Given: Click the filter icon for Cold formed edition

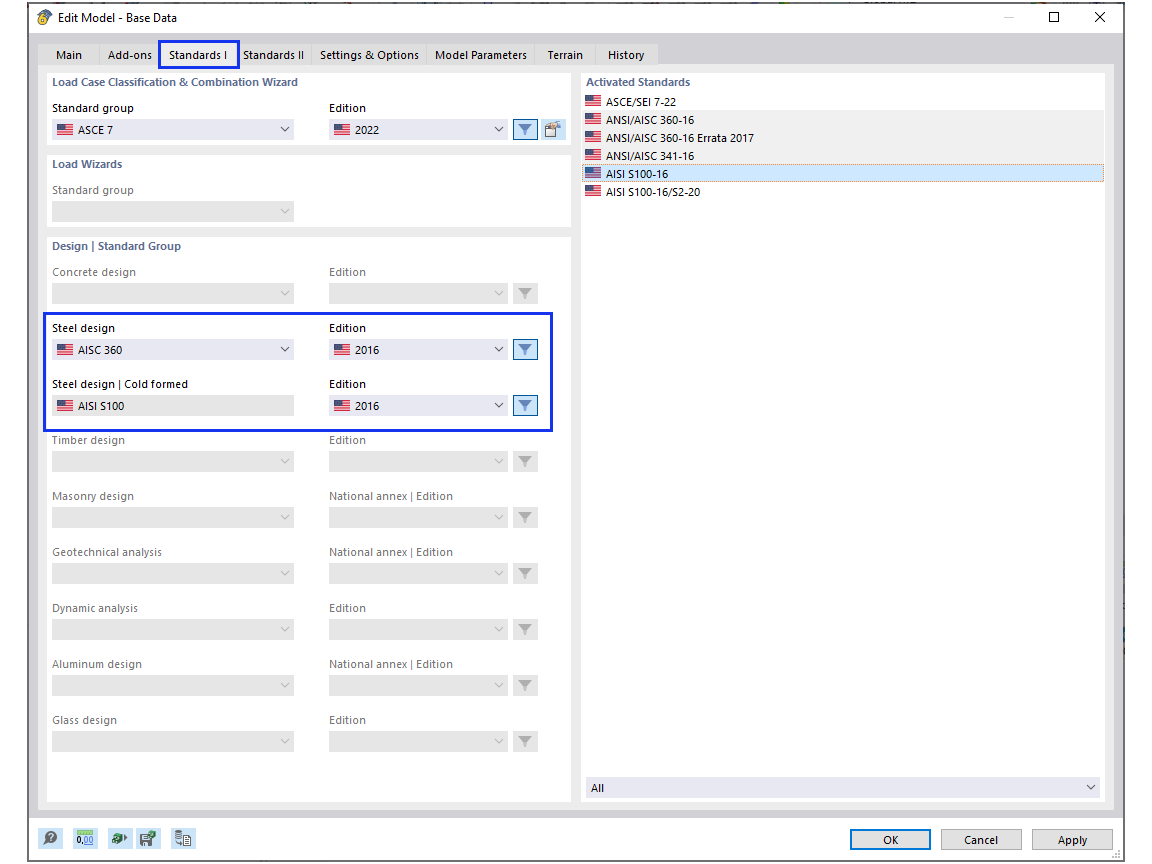Looking at the screenshot, I should 525,406.
